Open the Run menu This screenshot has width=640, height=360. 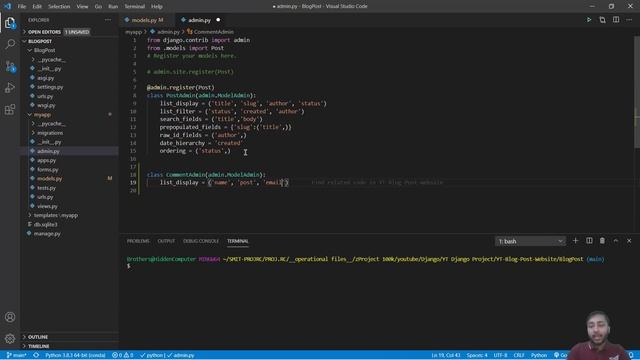[x=113, y=6]
